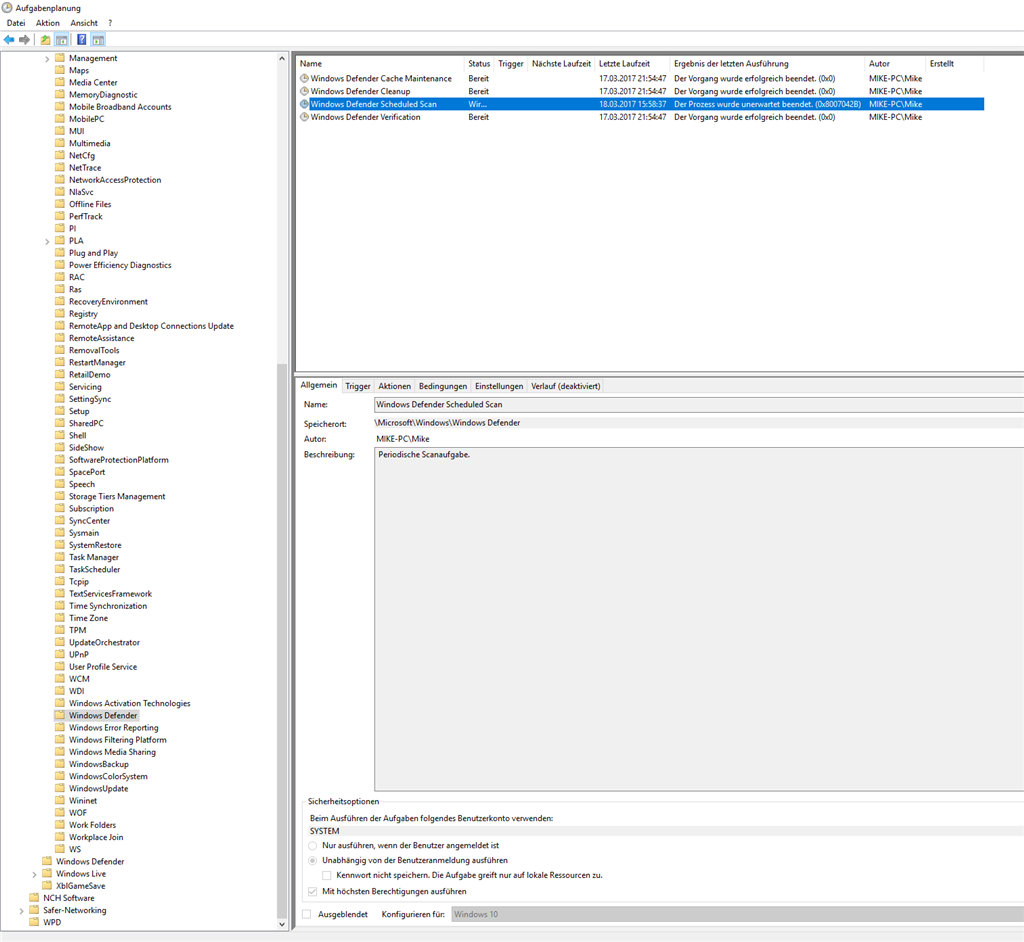Click the Aufgabenplanung clock icon in title bar
This screenshot has height=942, width=1024.
[7, 8]
